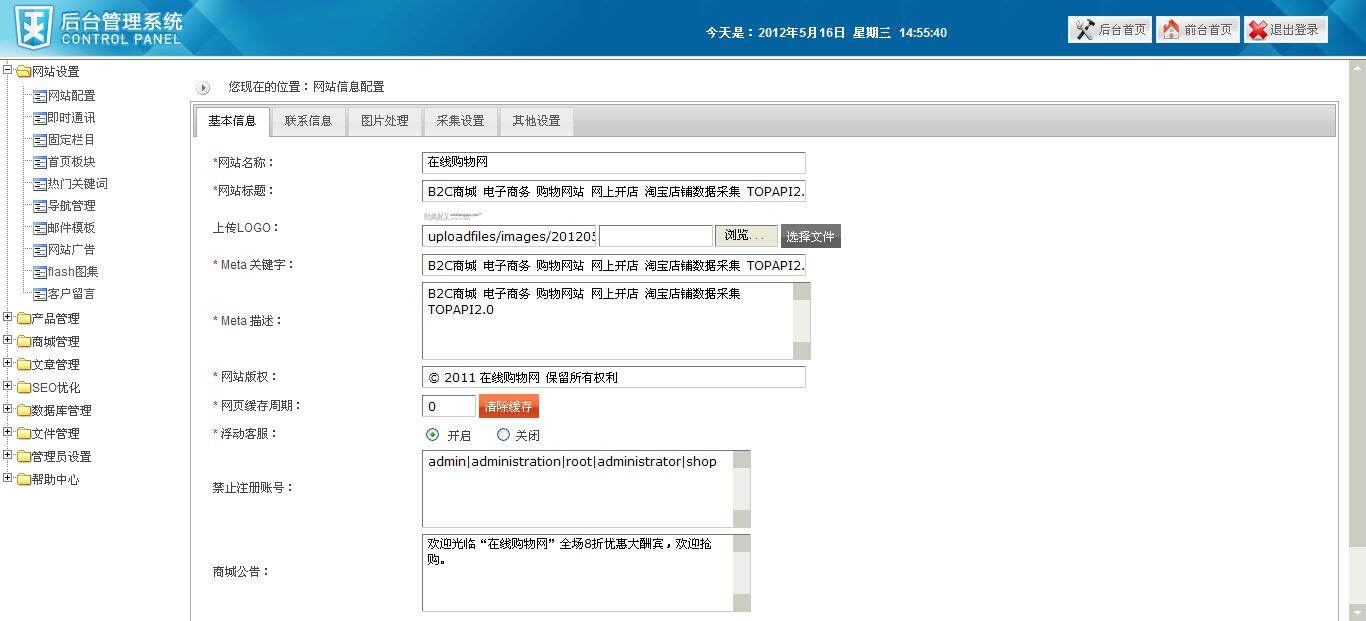Select the 关闭 radio for 浮动客服
Image resolution: width=1366 pixels, height=621 pixels.
[x=504, y=435]
